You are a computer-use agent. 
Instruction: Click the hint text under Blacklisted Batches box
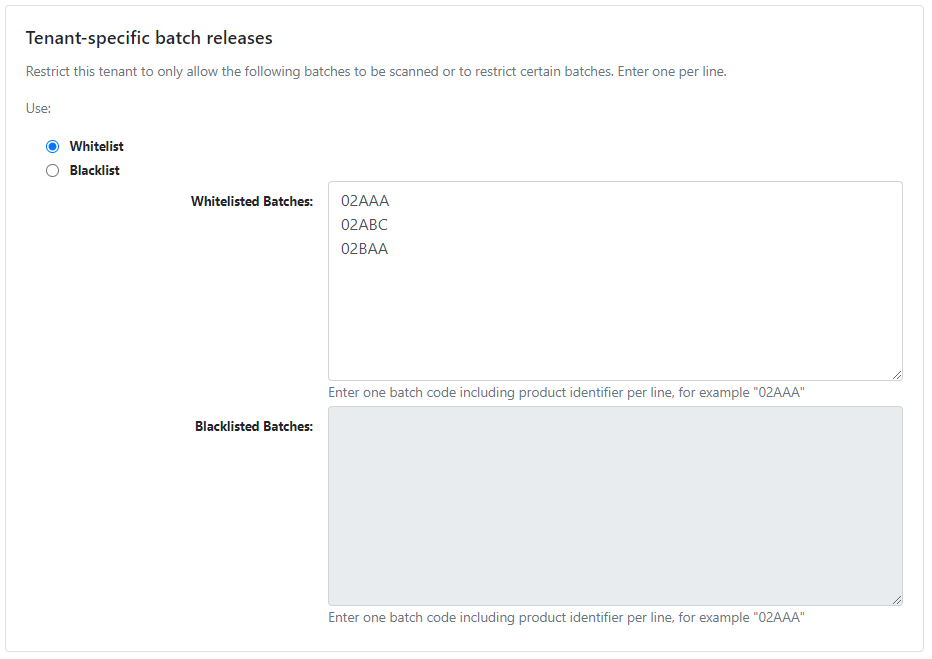tap(566, 618)
